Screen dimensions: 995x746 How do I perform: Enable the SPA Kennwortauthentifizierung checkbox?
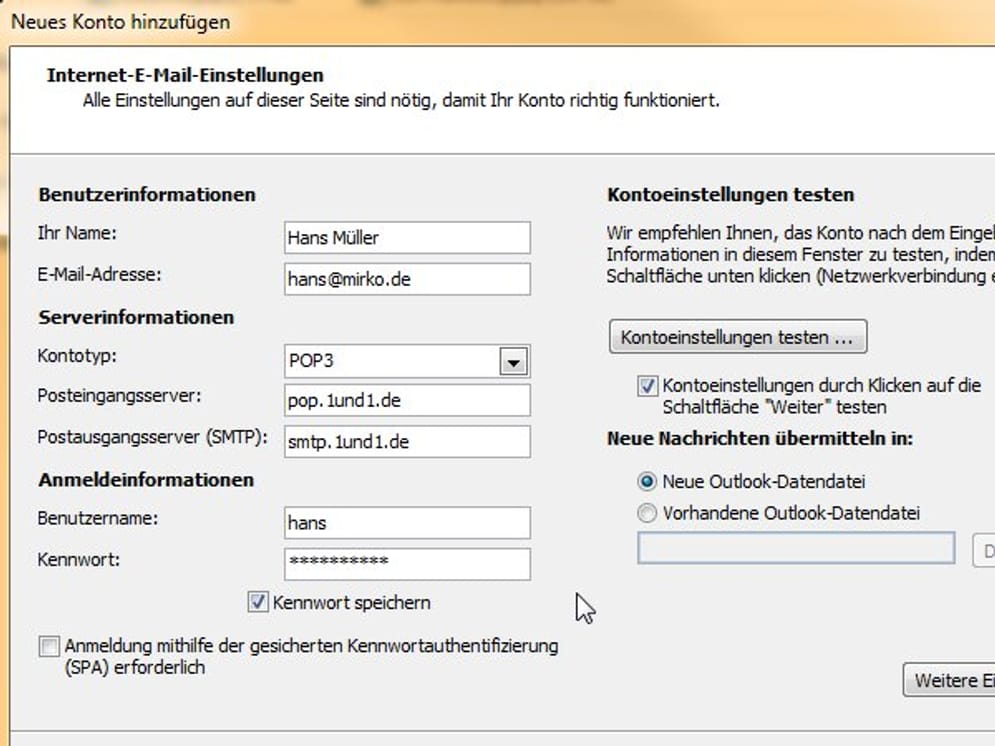(48, 647)
